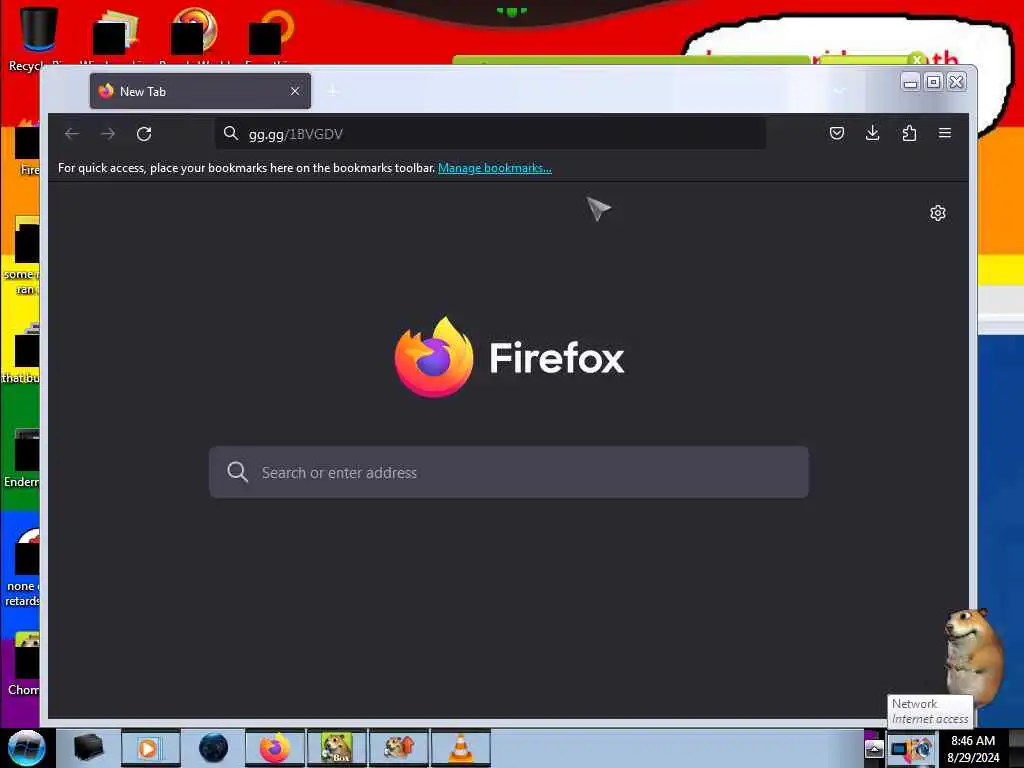Open the Save to Pocket button
Screen dimensions: 1024x768
click(837, 133)
